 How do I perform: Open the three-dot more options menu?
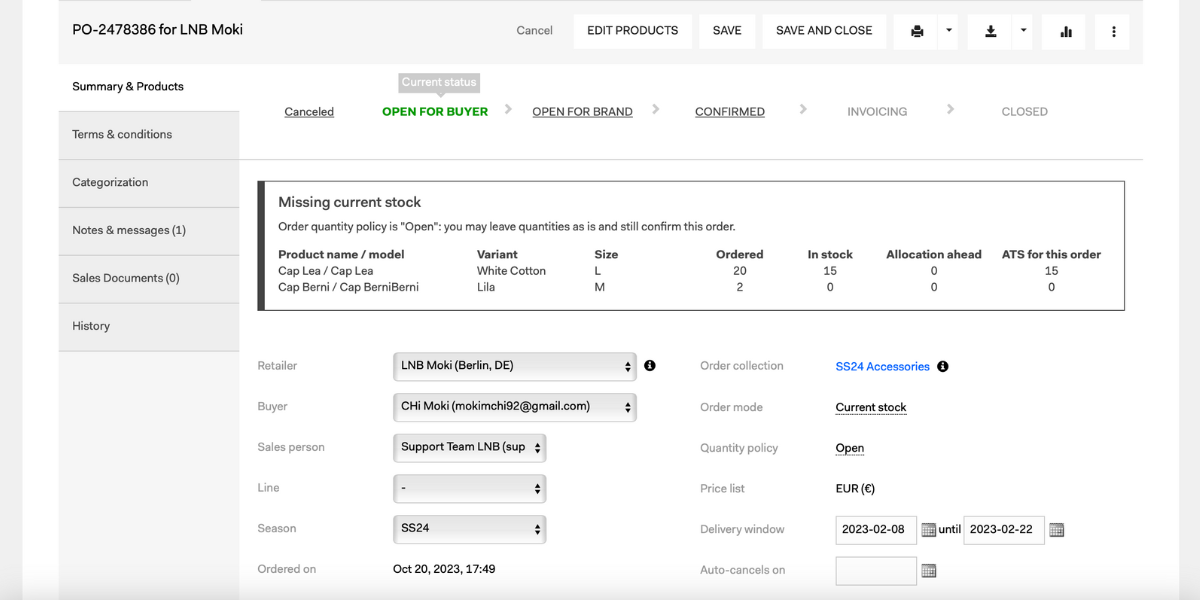click(x=1113, y=31)
